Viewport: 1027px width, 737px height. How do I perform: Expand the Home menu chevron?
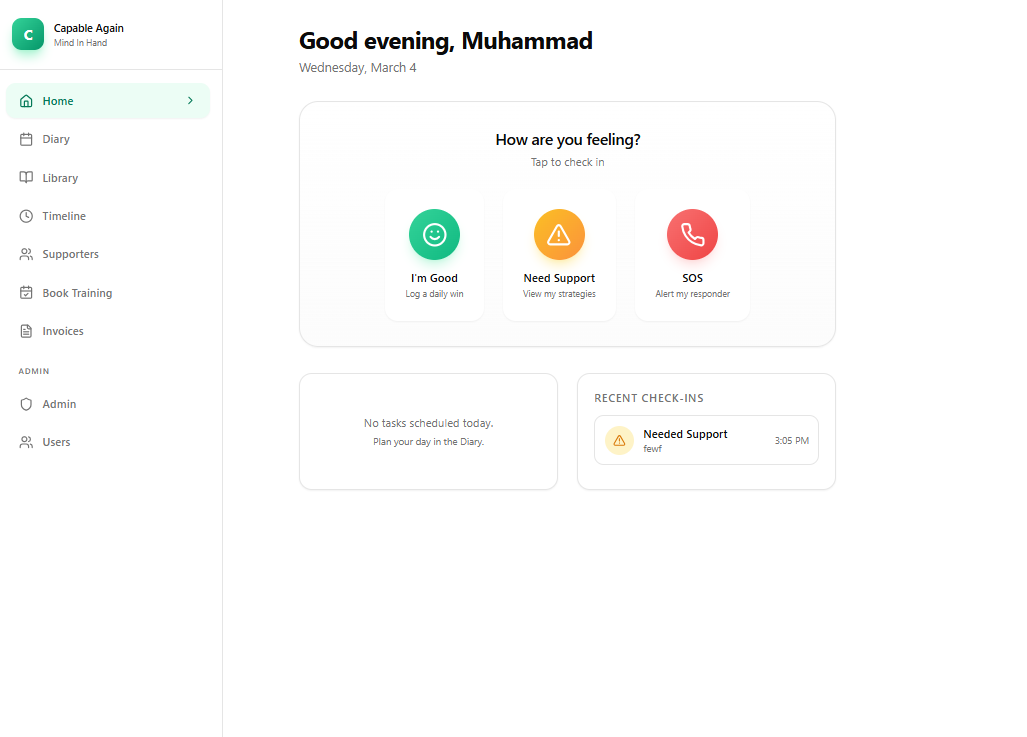coord(190,100)
